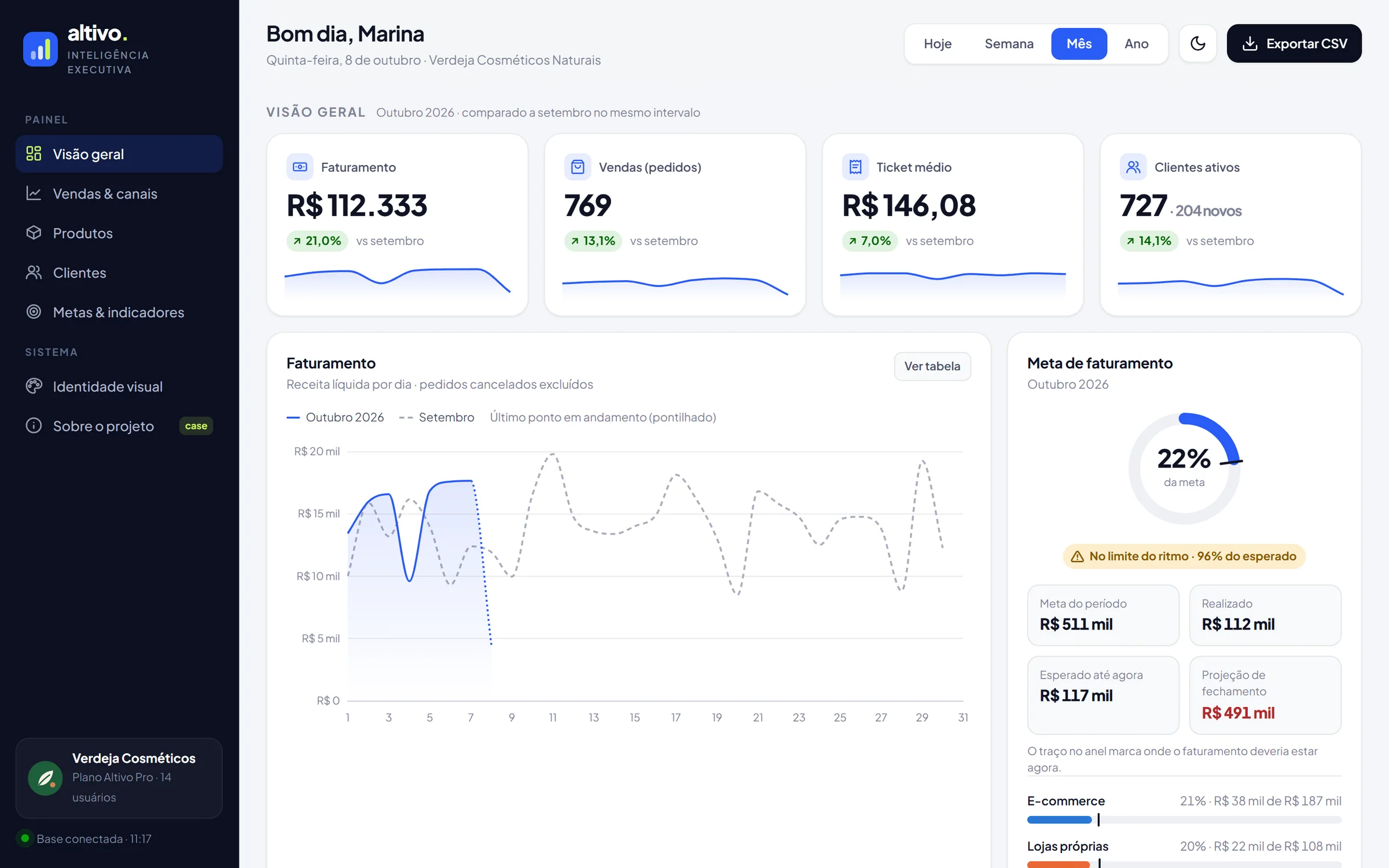Click the Ticket médio receipt icon
The width and height of the screenshot is (1389, 868).
tap(855, 167)
